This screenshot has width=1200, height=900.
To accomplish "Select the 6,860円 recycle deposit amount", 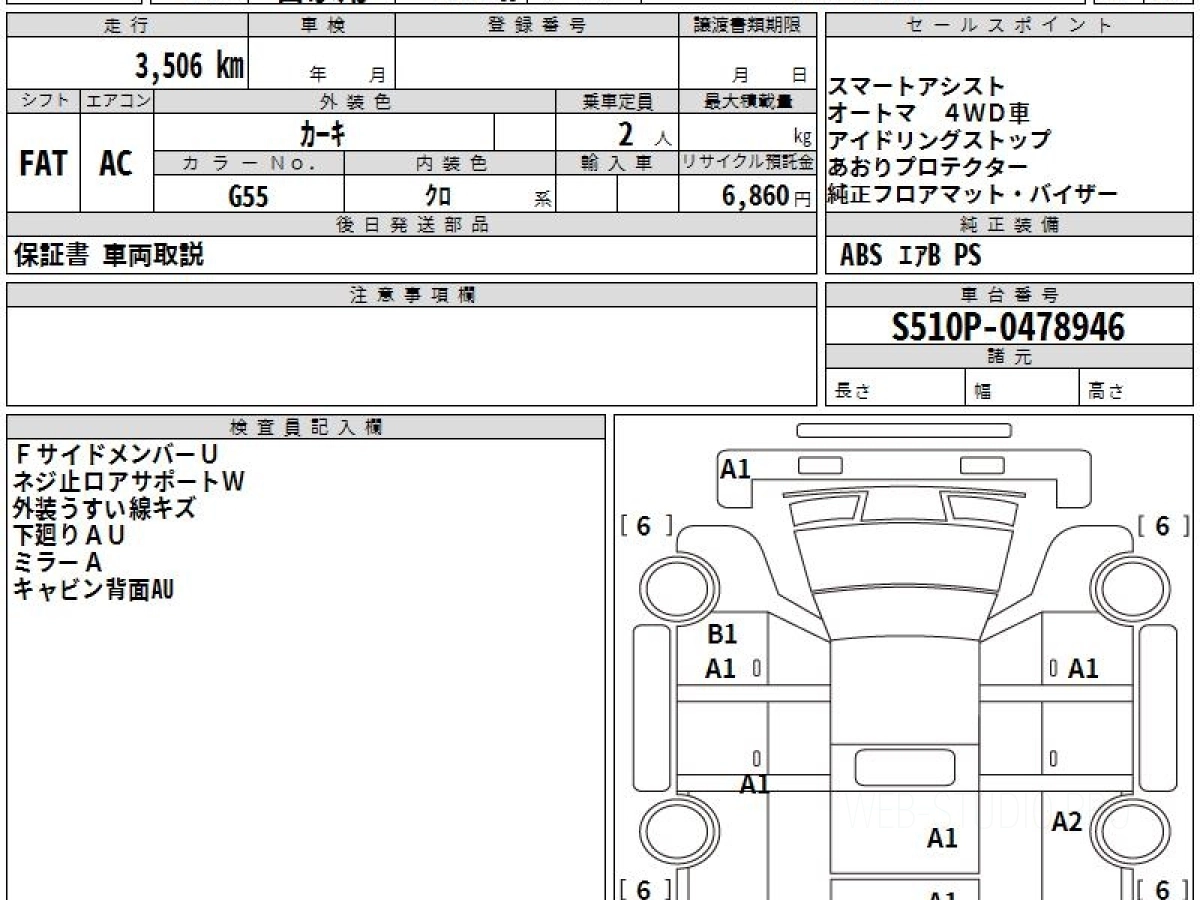I will pos(766,196).
